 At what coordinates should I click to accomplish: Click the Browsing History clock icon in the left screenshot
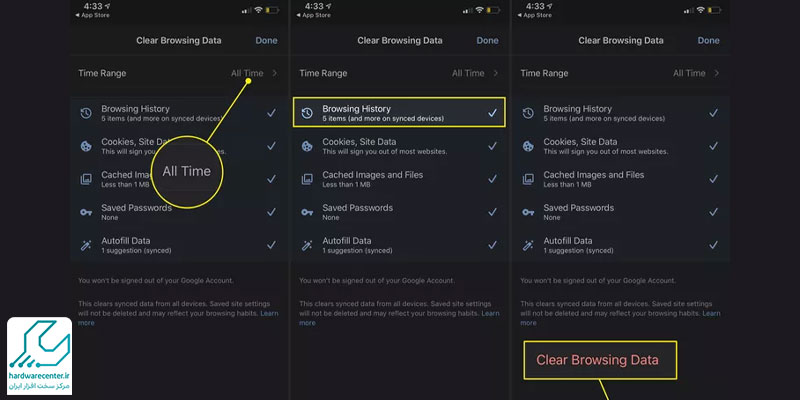point(85,113)
